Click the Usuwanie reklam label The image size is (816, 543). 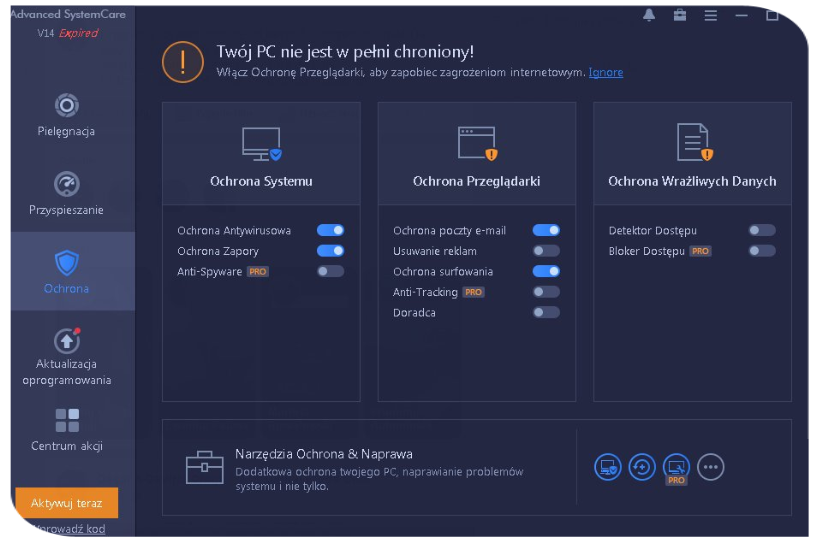point(435,251)
